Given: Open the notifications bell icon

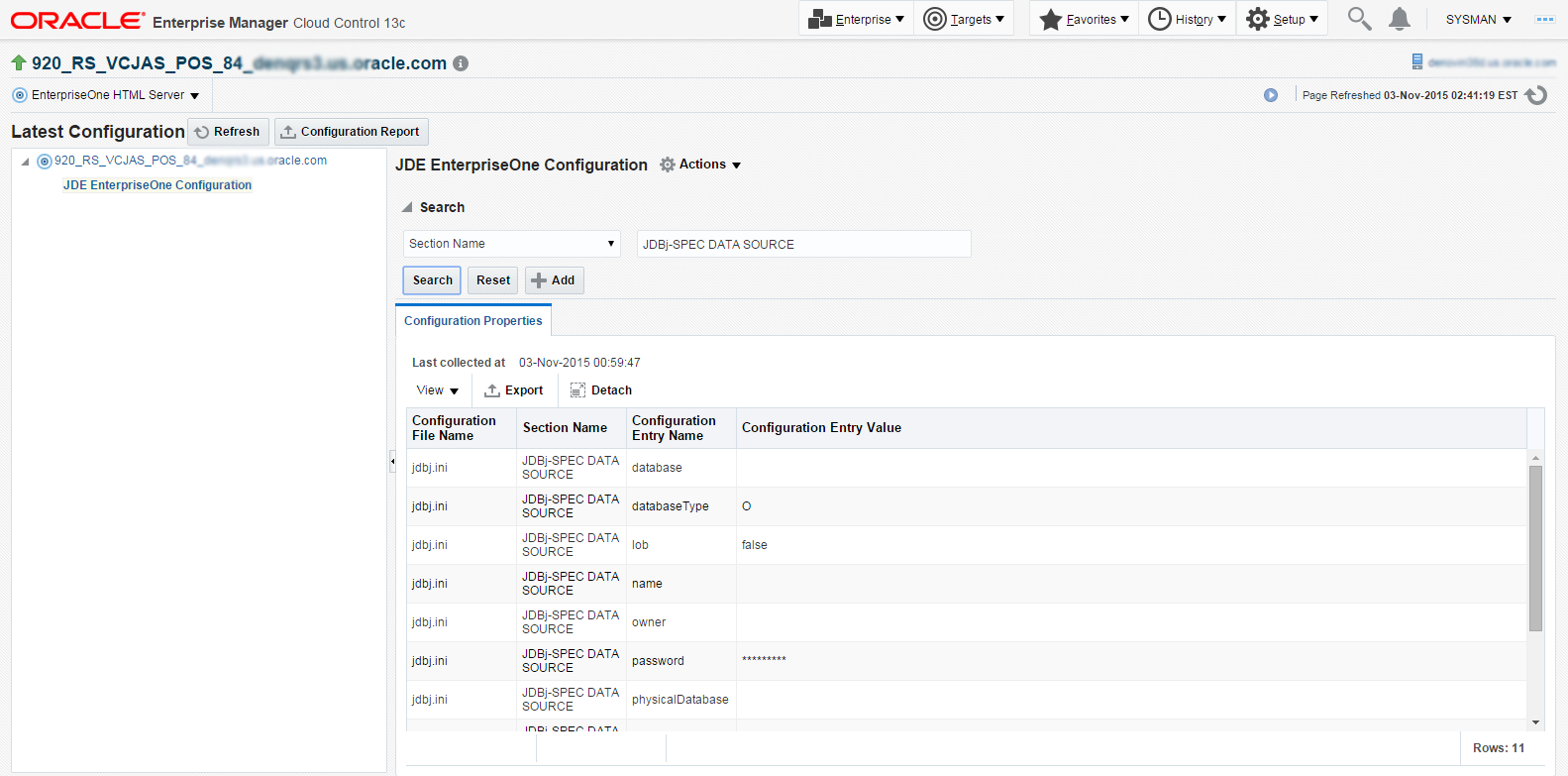Looking at the screenshot, I should 1399,19.
